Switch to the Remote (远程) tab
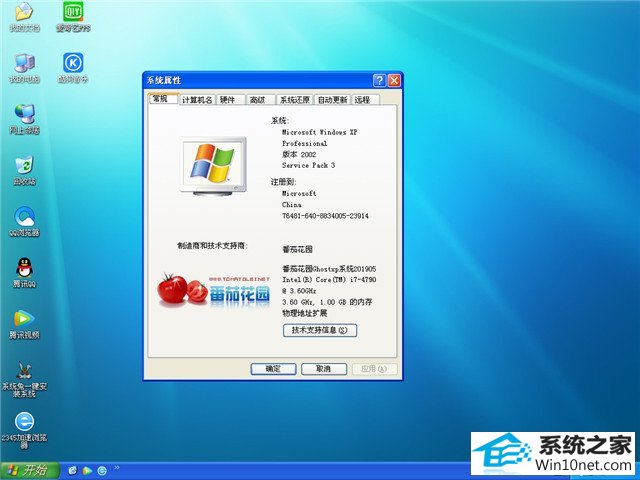 coord(365,100)
